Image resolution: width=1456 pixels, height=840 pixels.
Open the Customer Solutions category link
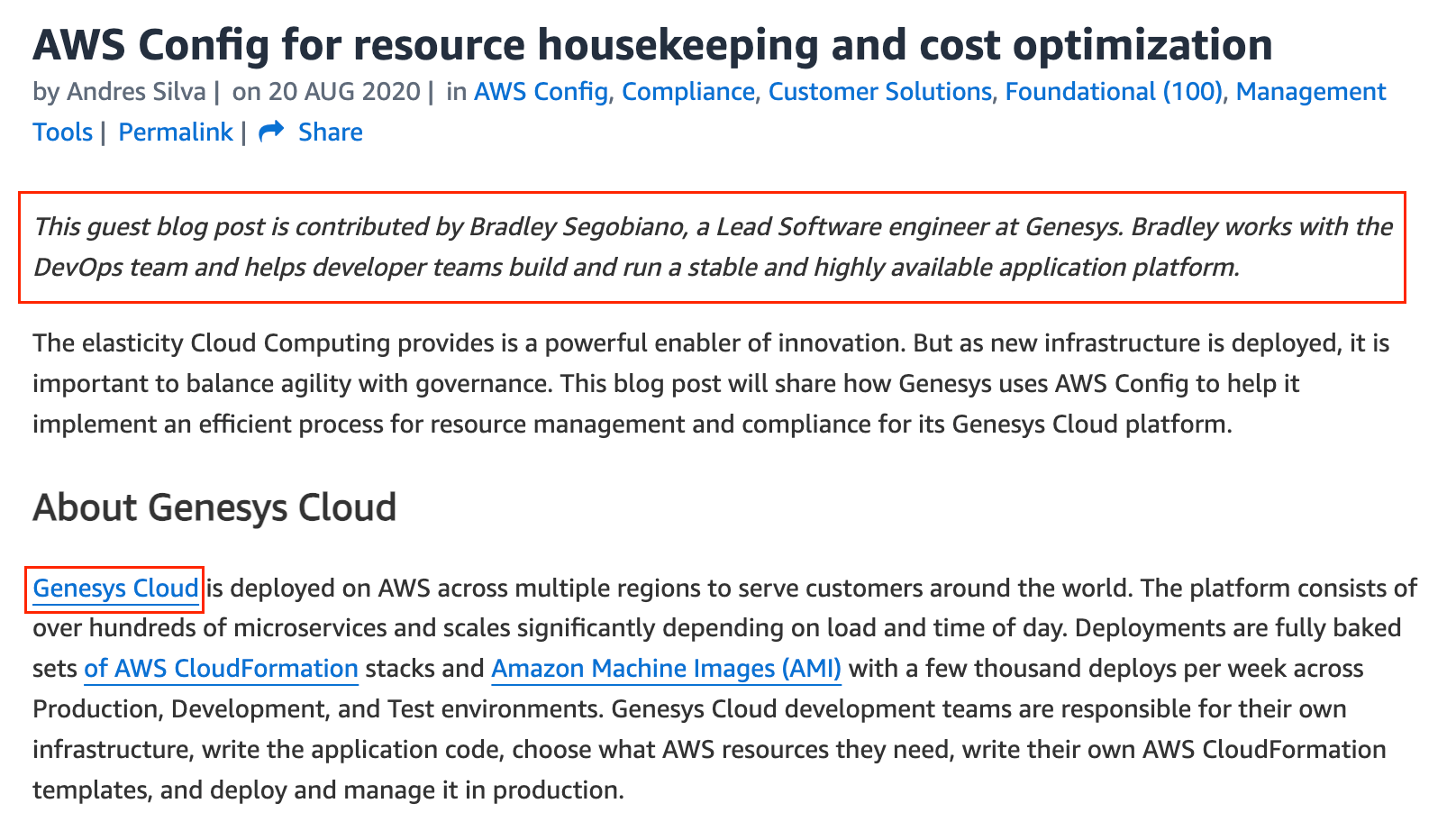tap(879, 92)
